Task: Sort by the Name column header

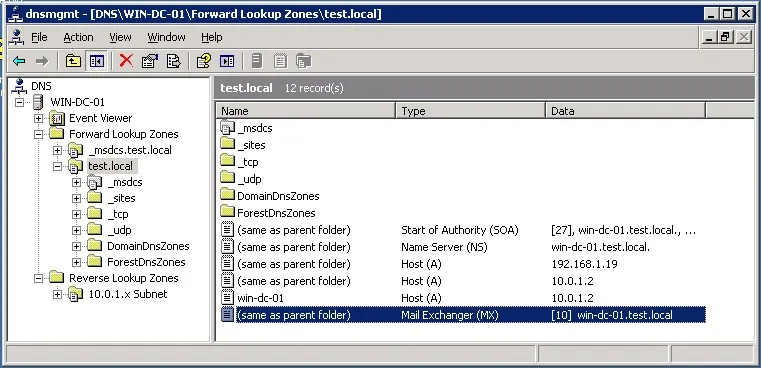Action: tap(305, 111)
